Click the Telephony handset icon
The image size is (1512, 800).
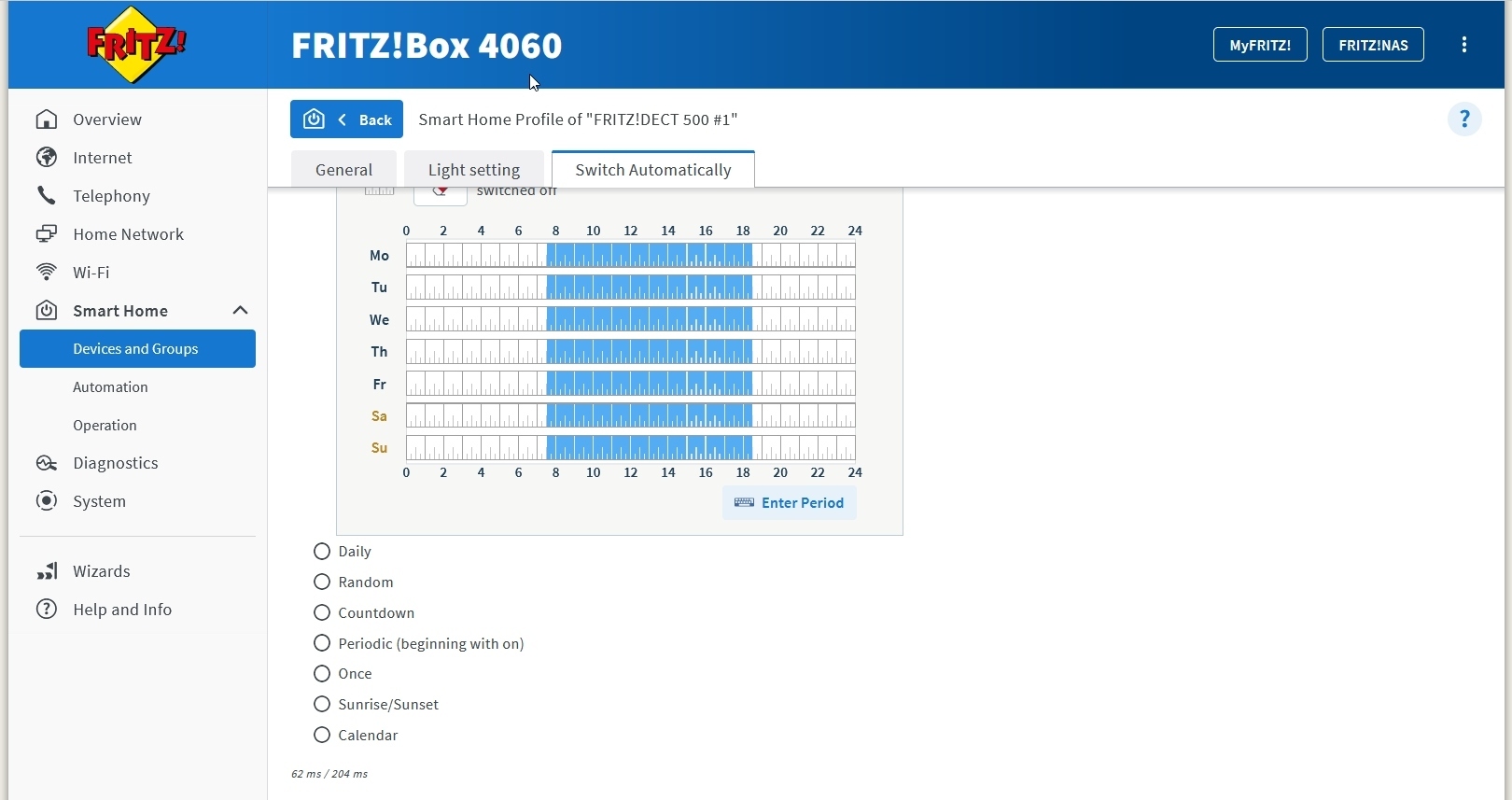click(47, 196)
